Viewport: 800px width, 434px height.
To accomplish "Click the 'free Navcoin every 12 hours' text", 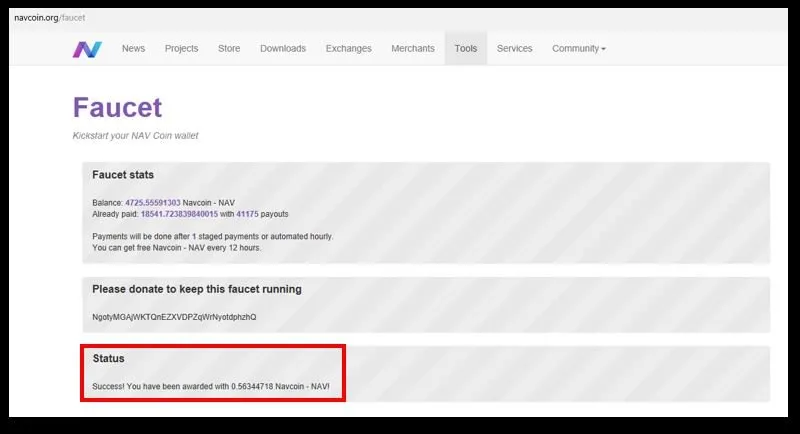I will click(x=177, y=248).
